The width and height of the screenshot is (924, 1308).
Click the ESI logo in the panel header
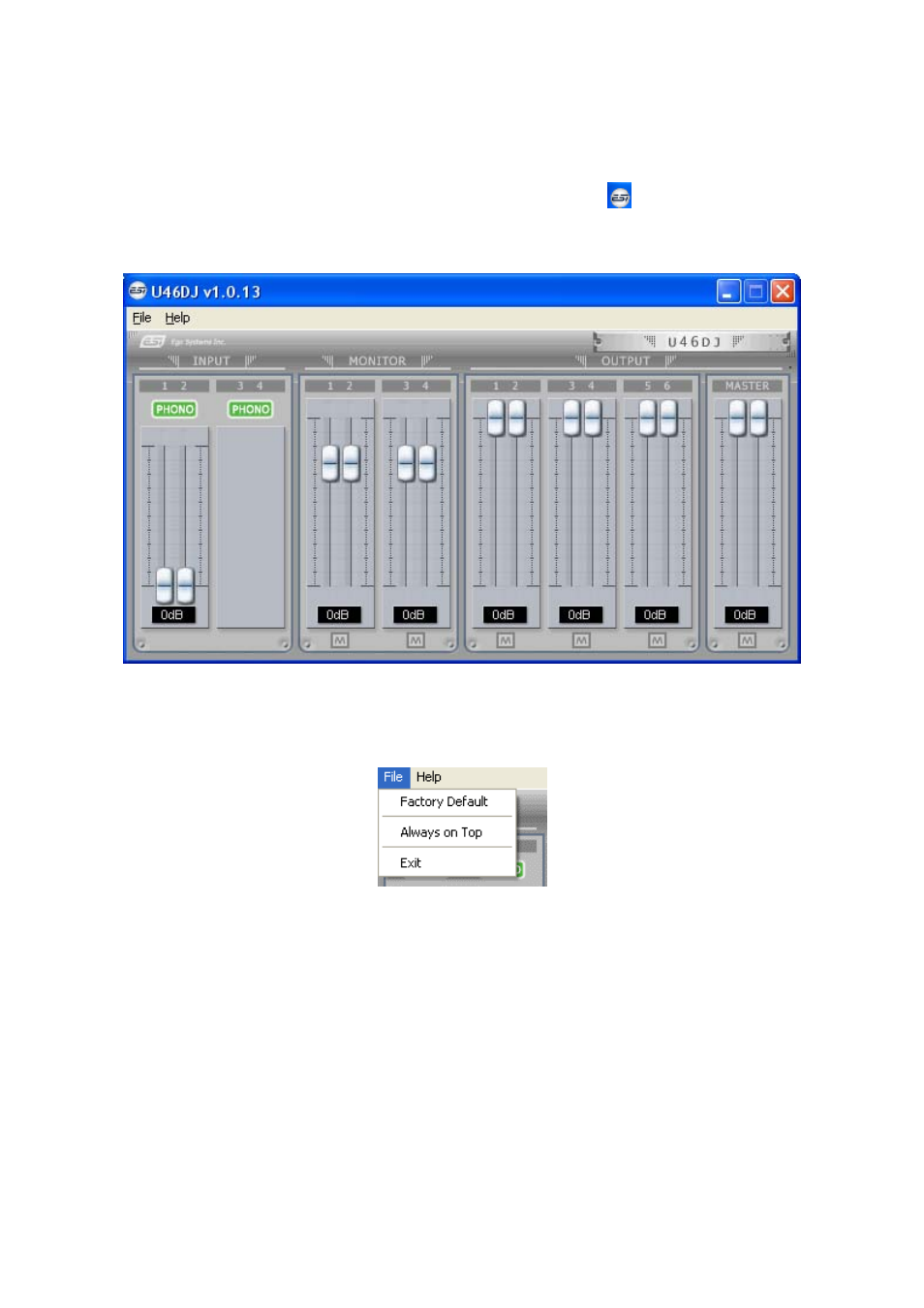(x=153, y=341)
